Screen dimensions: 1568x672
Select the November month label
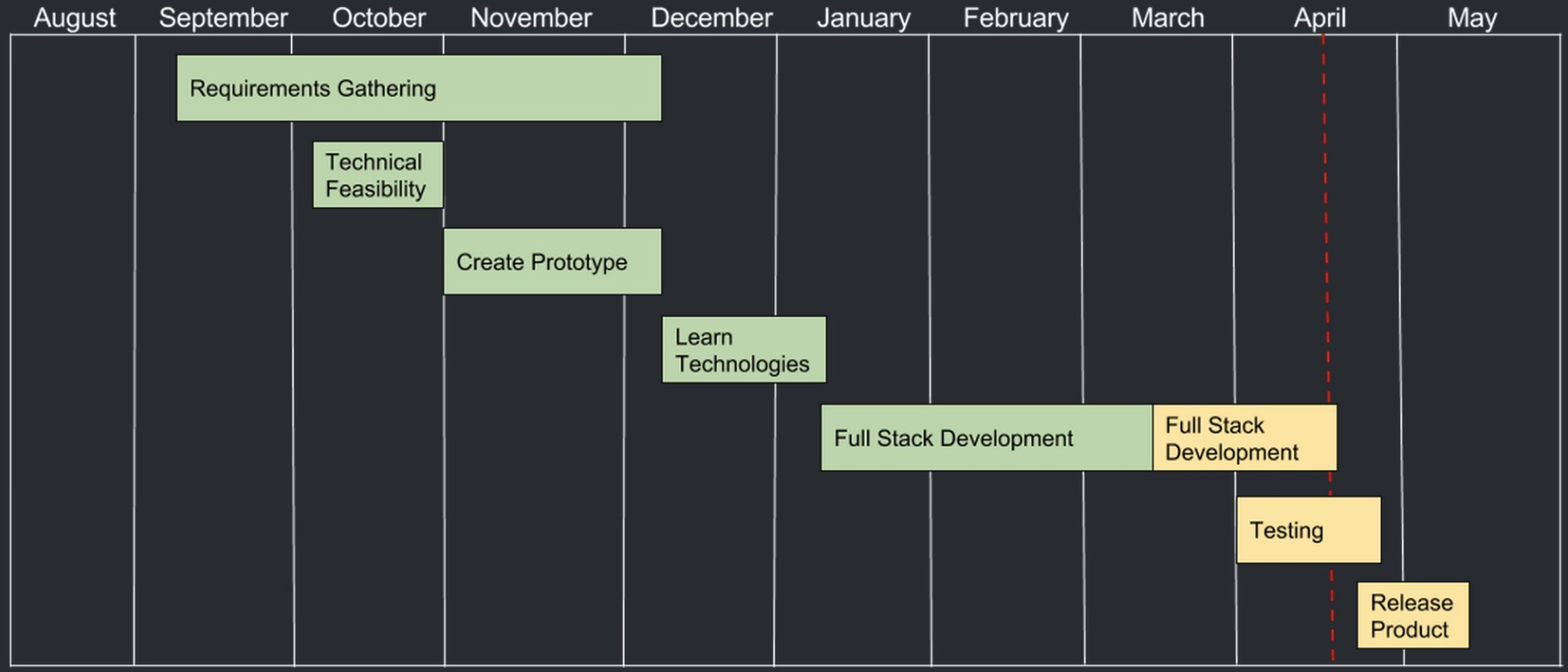coord(532,17)
